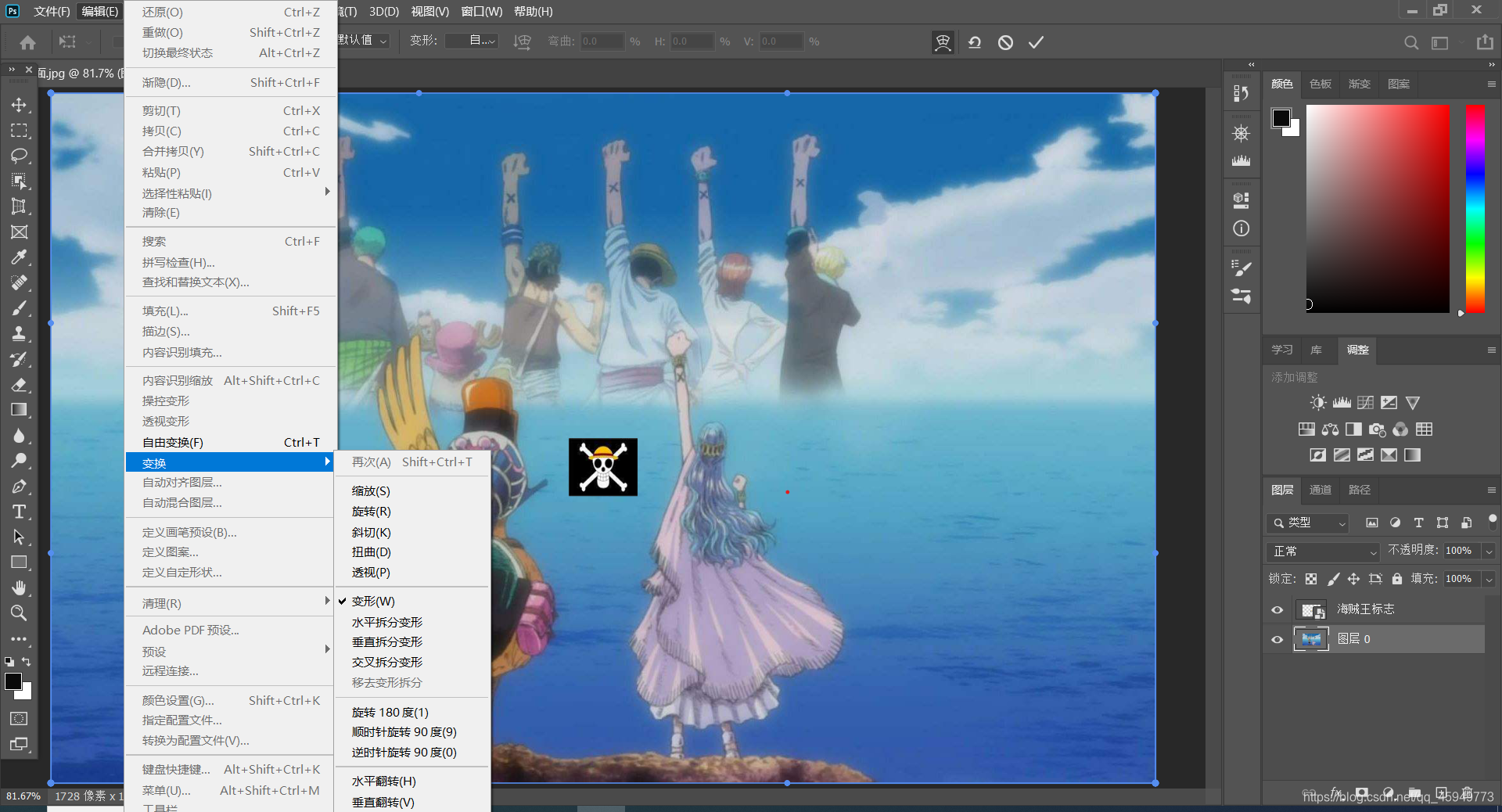This screenshot has width=1502, height=812.
Task: Reset the warp with the undo arrow
Action: (975, 42)
